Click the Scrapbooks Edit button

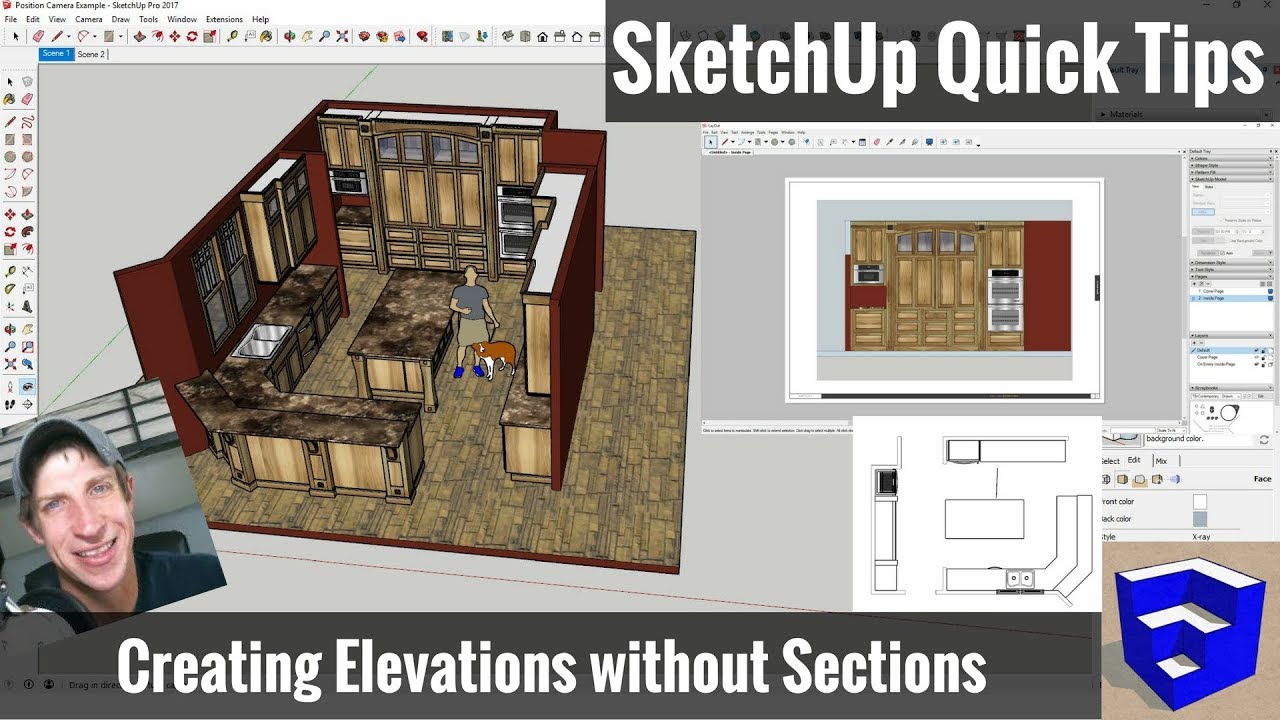1261,396
